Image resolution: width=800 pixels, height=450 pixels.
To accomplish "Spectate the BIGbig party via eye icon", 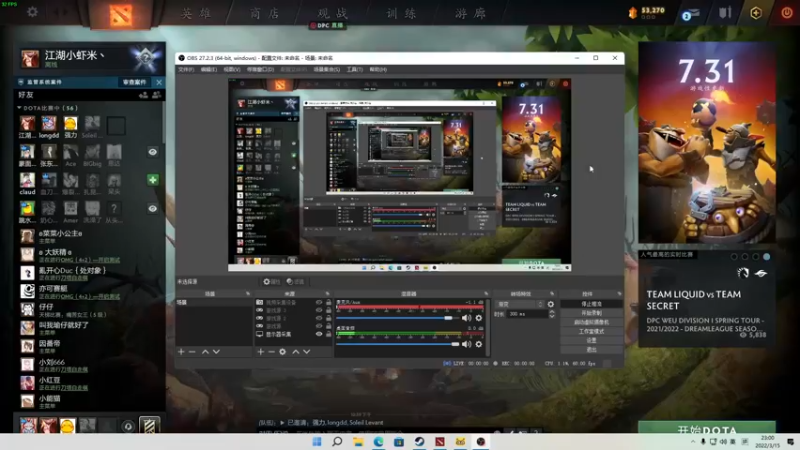I will [x=153, y=152].
